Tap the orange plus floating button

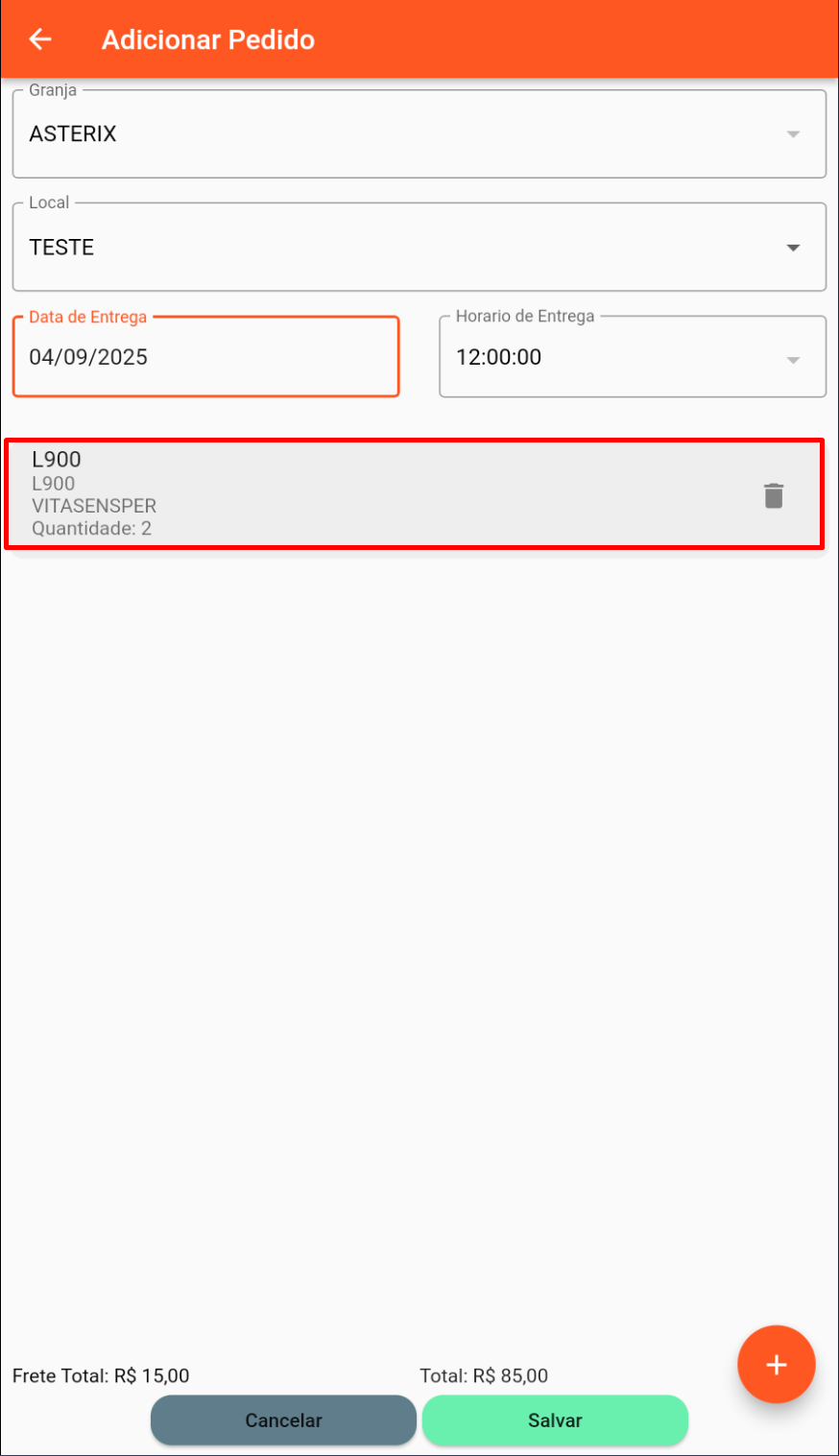pos(776,1365)
